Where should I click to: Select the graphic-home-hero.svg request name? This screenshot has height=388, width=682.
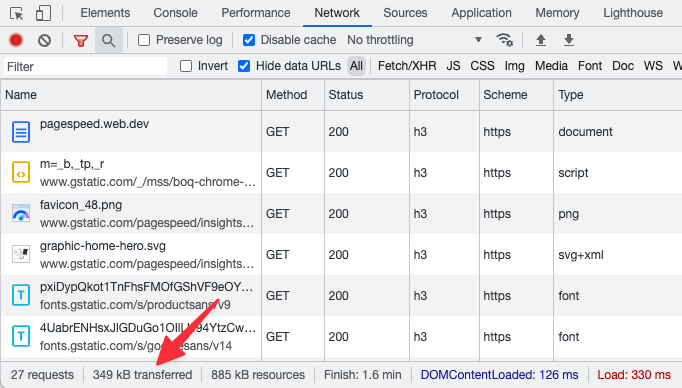(x=103, y=246)
